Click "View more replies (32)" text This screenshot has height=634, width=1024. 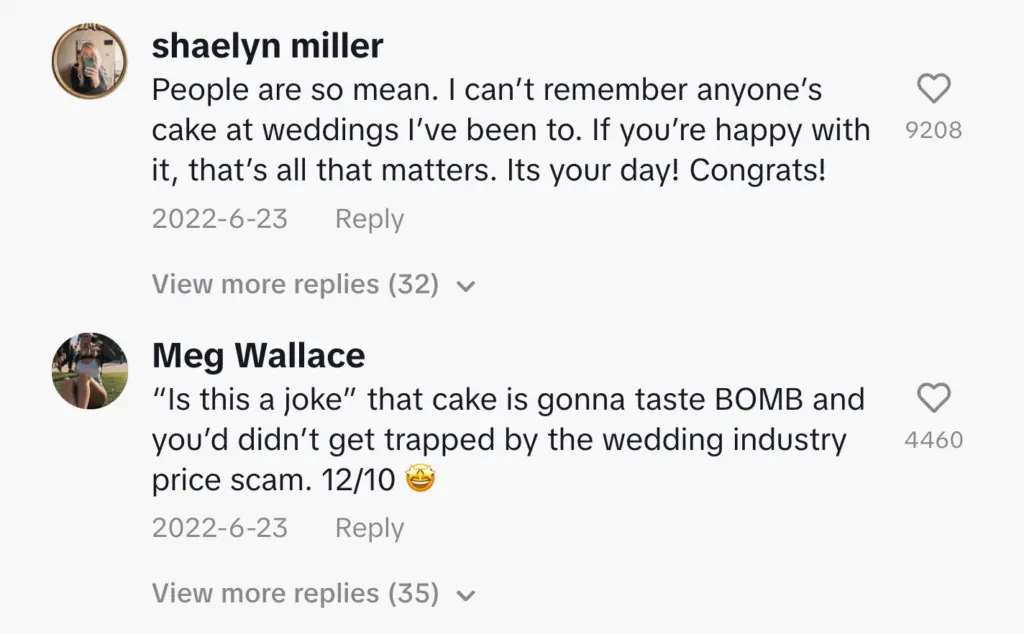tap(295, 285)
